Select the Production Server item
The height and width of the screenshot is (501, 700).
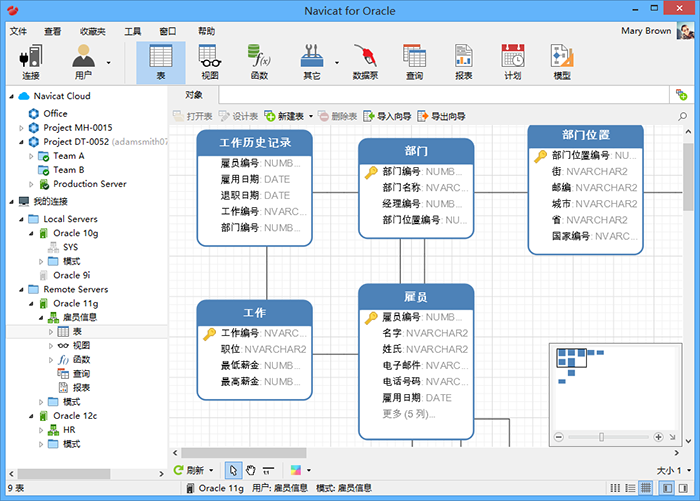(x=89, y=184)
